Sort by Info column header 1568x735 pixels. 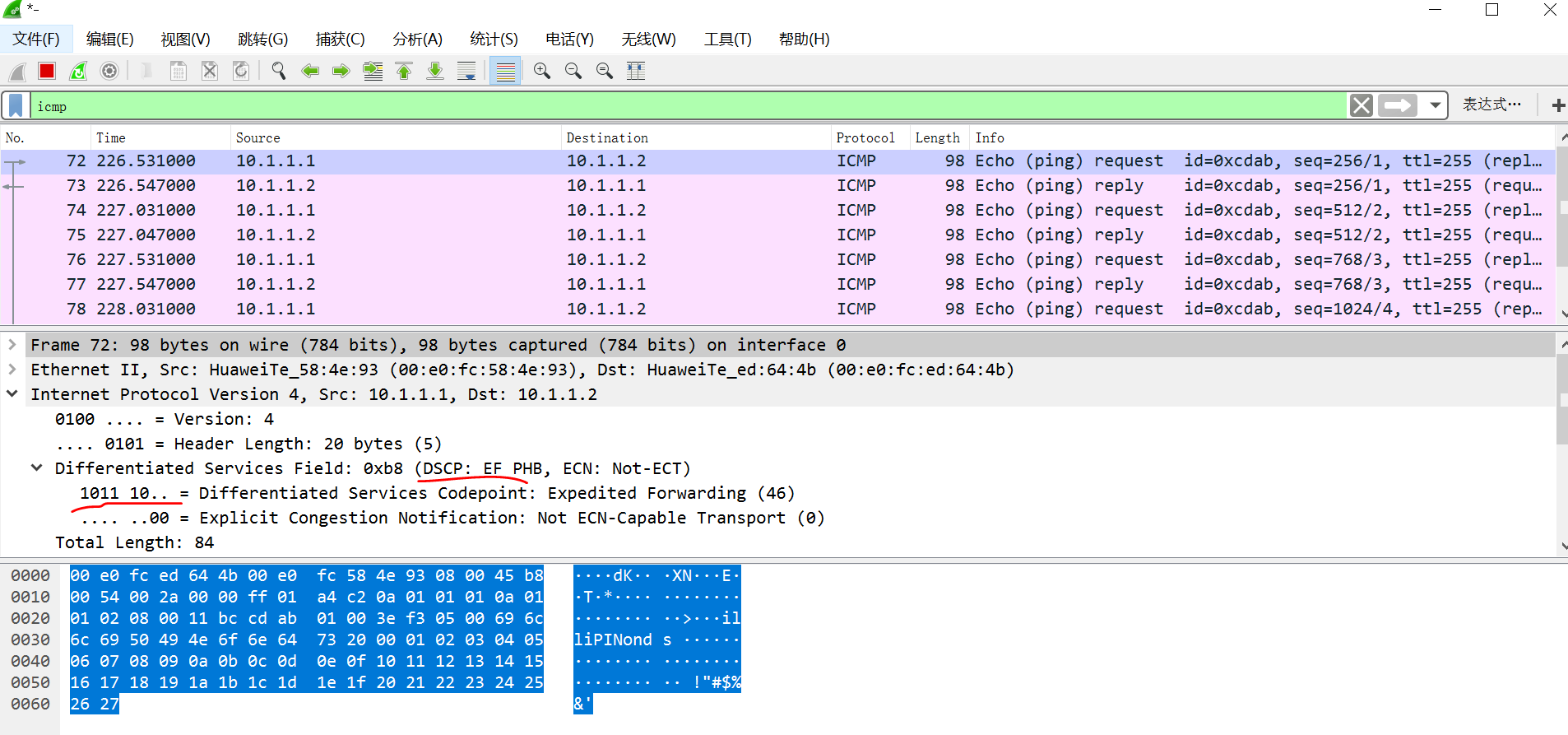(1263, 137)
